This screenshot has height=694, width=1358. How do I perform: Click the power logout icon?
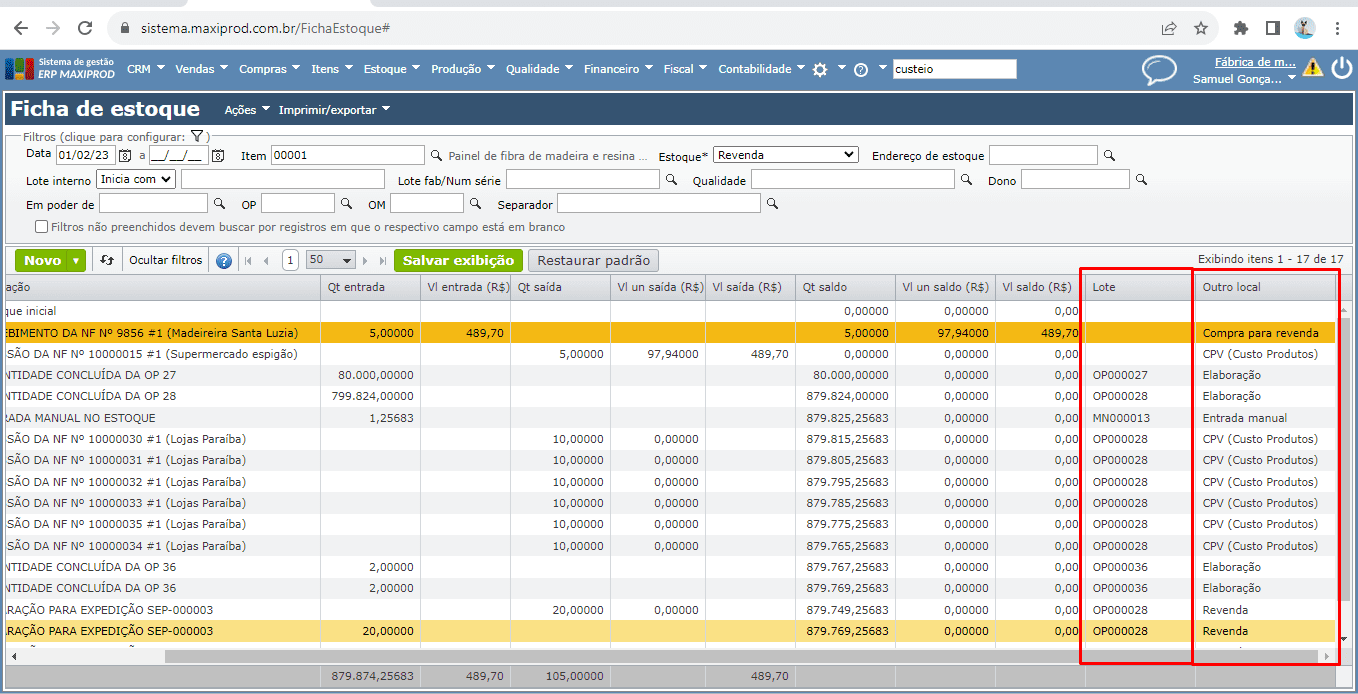[1341, 68]
